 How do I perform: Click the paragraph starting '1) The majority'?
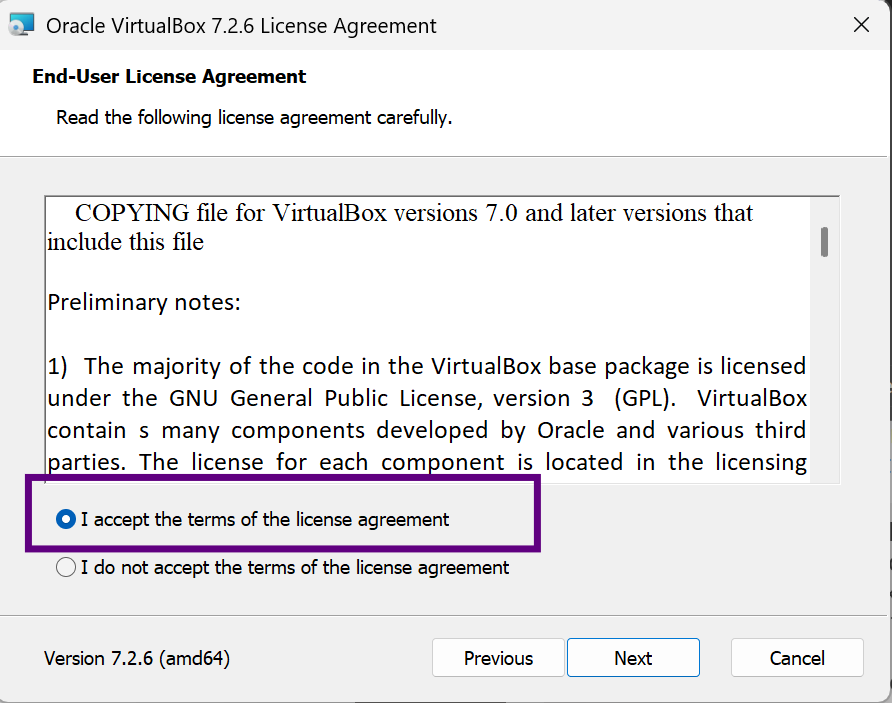click(427, 414)
